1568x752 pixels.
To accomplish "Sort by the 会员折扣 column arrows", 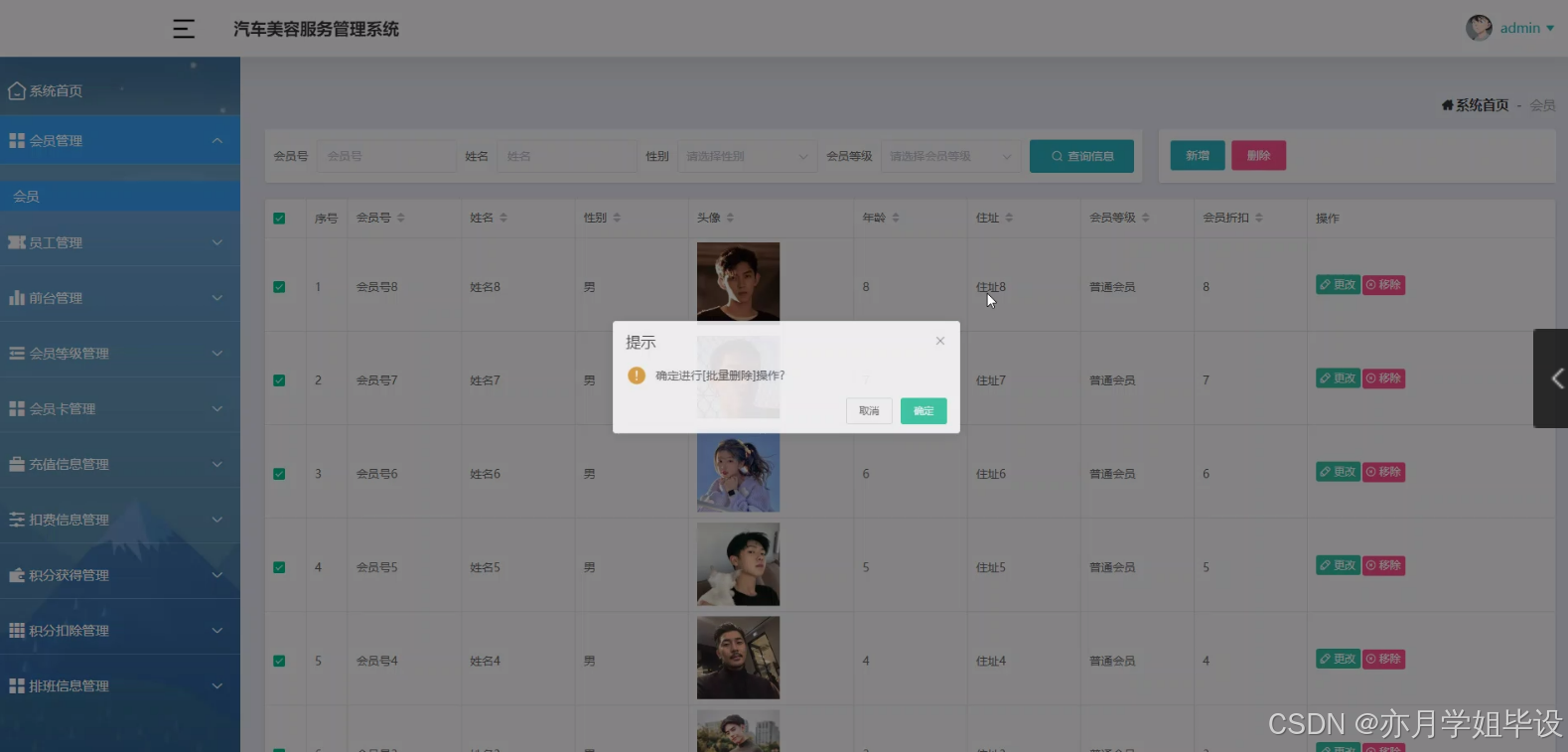I will 1259,218.
